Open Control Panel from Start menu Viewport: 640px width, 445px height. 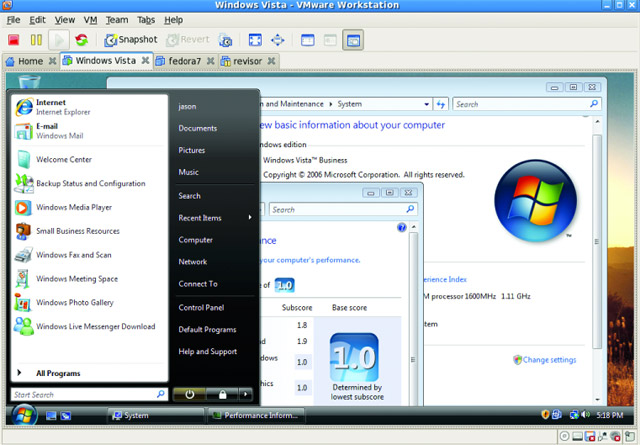click(x=201, y=307)
